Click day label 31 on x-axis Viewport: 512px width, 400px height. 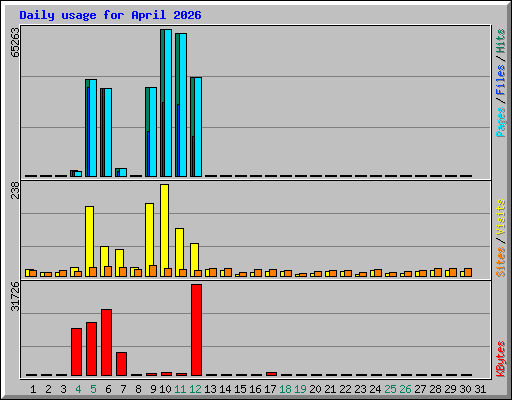[x=480, y=389]
